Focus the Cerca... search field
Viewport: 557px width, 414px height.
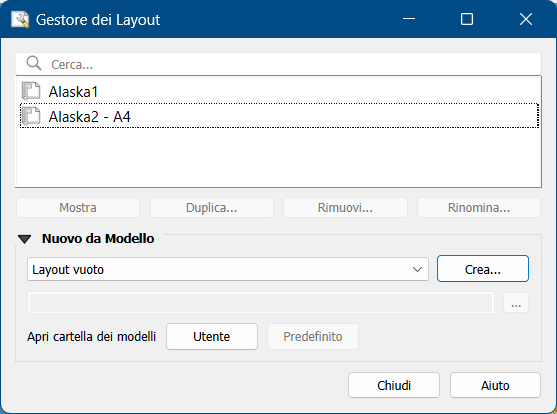[278, 64]
